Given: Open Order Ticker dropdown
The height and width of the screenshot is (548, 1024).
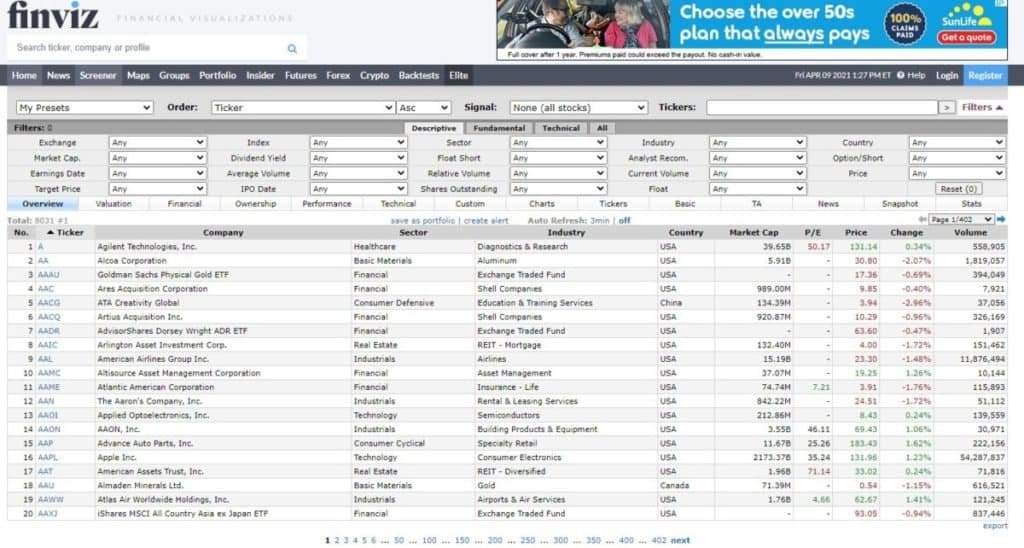Looking at the screenshot, I should pos(303,108).
